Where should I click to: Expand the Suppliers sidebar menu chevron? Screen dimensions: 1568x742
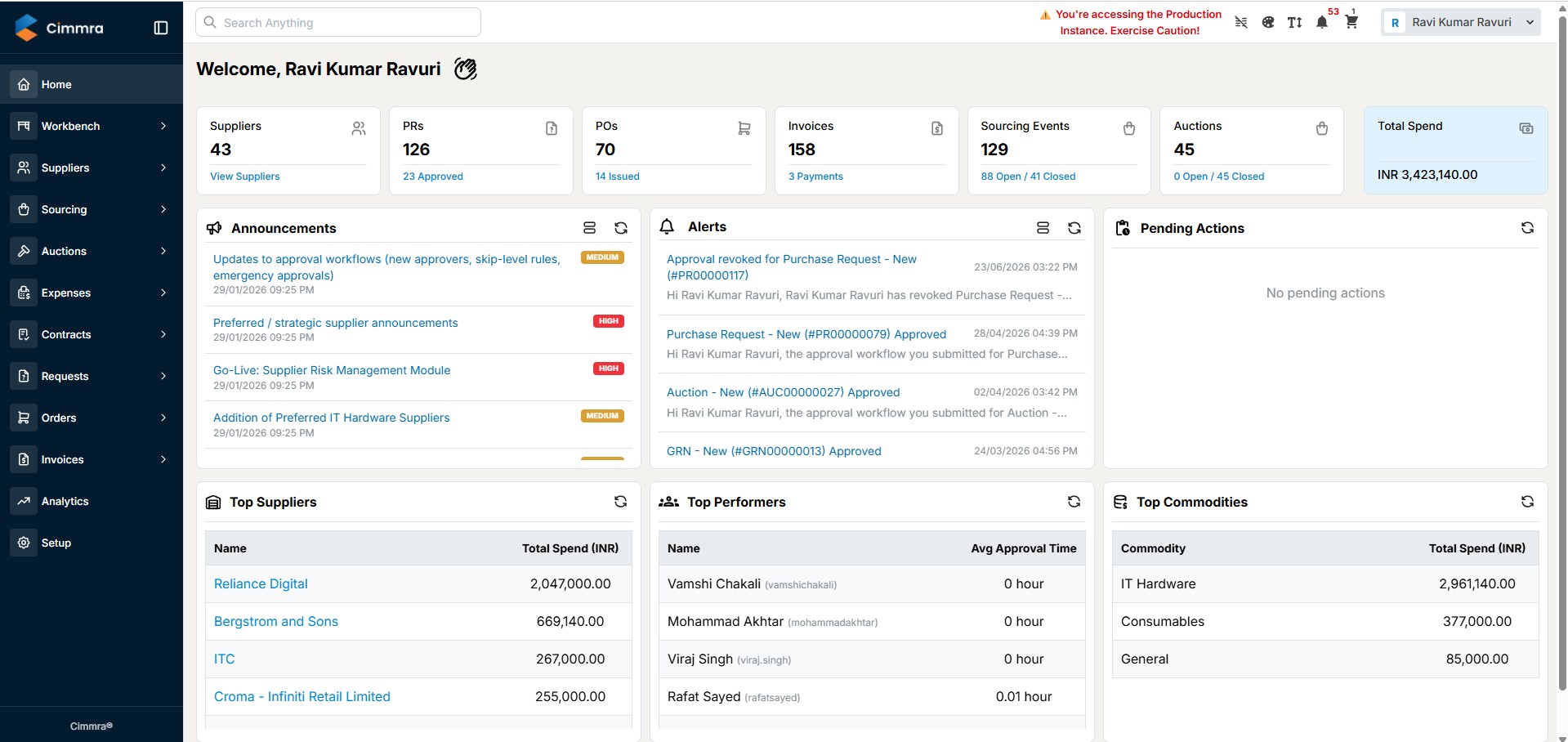click(x=163, y=168)
